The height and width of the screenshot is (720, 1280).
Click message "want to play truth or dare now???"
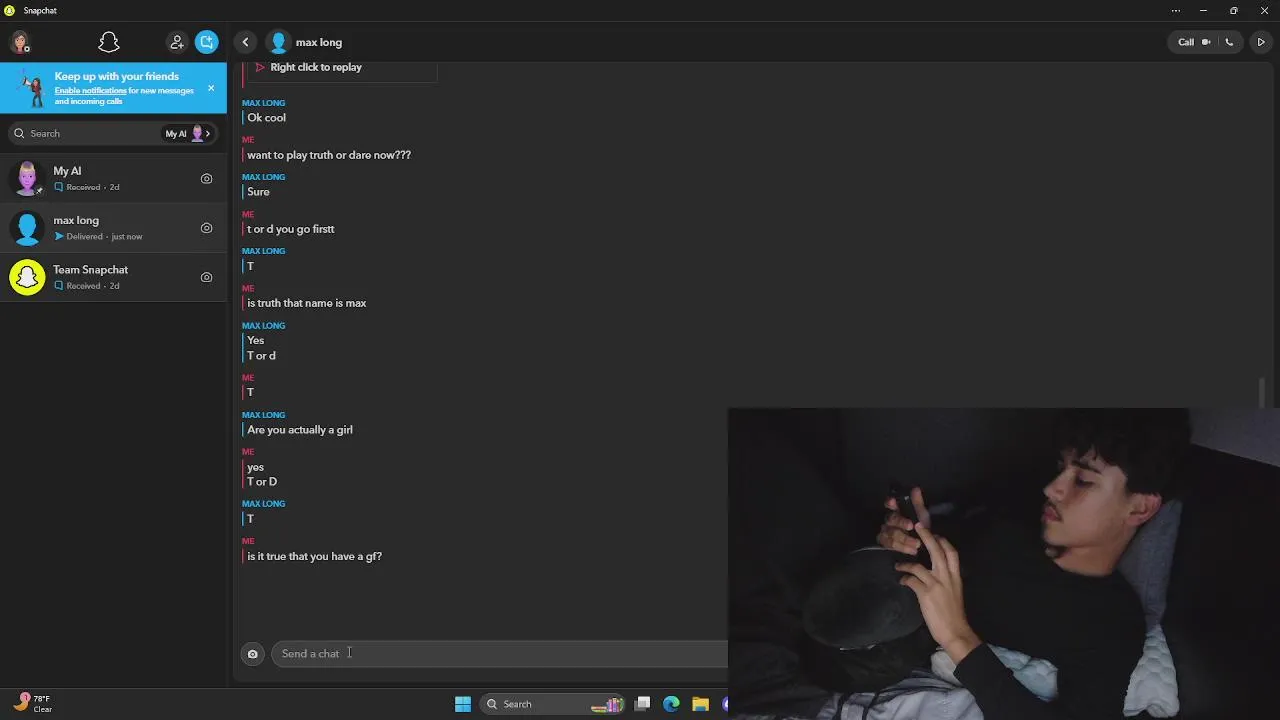(x=329, y=155)
